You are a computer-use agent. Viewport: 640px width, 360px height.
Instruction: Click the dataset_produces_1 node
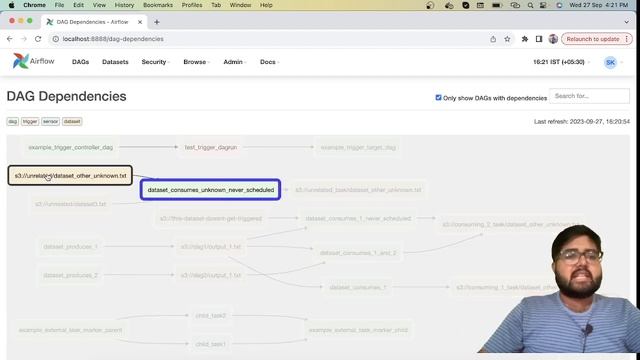tap(70, 247)
